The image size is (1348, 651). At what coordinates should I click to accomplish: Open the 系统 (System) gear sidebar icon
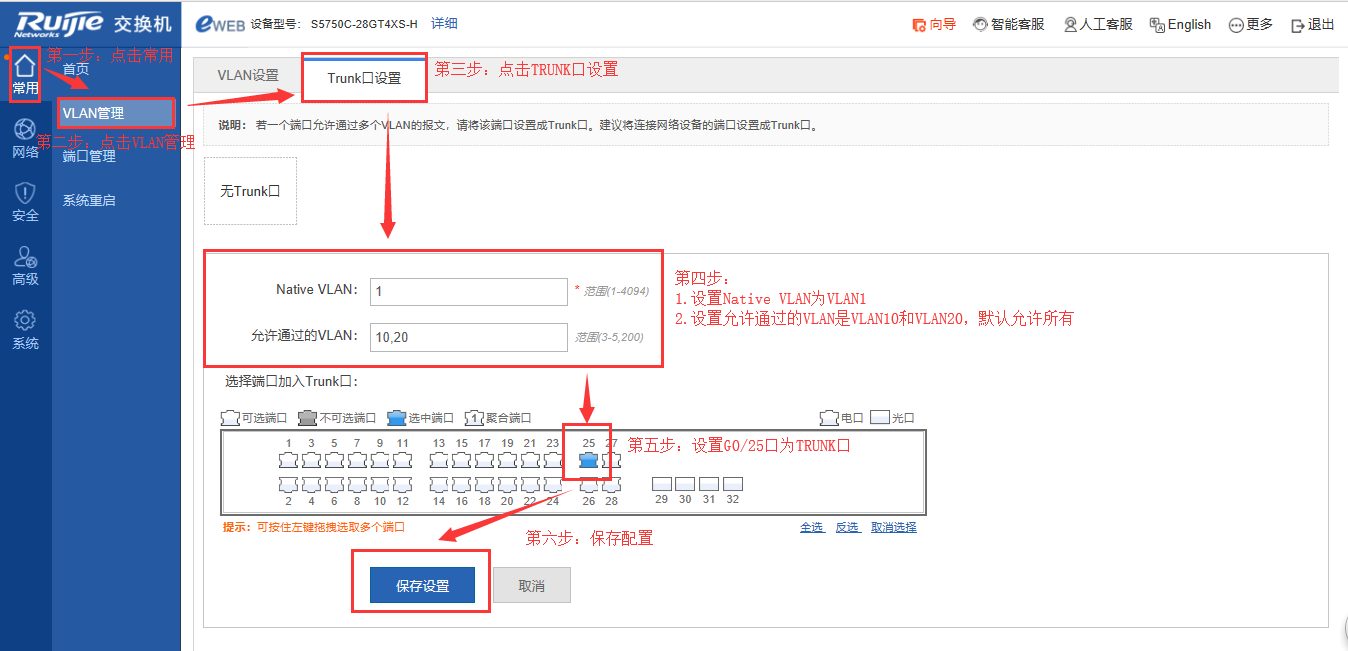[25, 329]
